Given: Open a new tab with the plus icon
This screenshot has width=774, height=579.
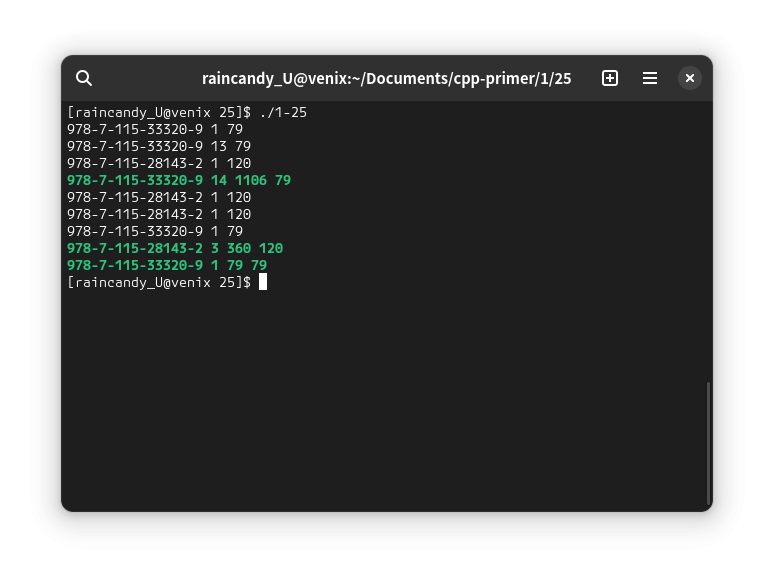Looking at the screenshot, I should (x=610, y=78).
